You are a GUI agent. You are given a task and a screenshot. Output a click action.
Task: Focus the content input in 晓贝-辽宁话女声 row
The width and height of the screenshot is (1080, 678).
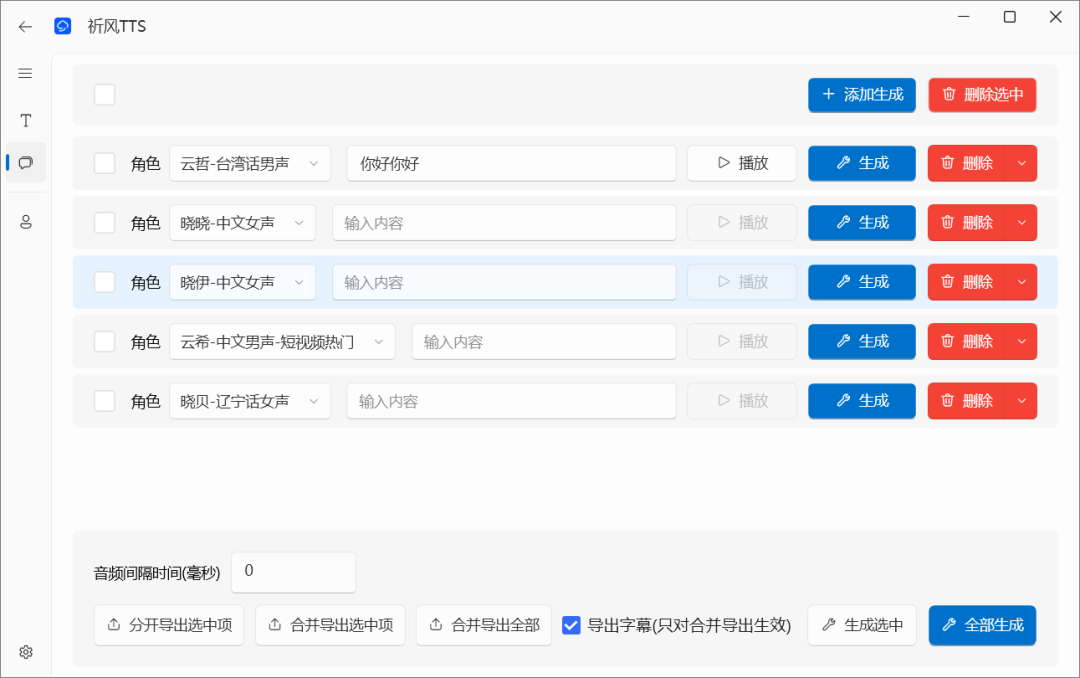tap(512, 400)
